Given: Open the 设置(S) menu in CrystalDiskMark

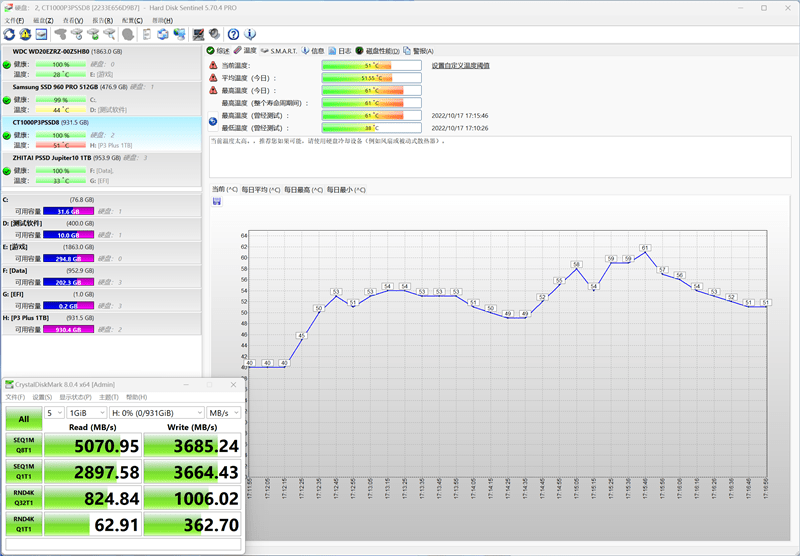Looking at the screenshot, I should click(42, 397).
